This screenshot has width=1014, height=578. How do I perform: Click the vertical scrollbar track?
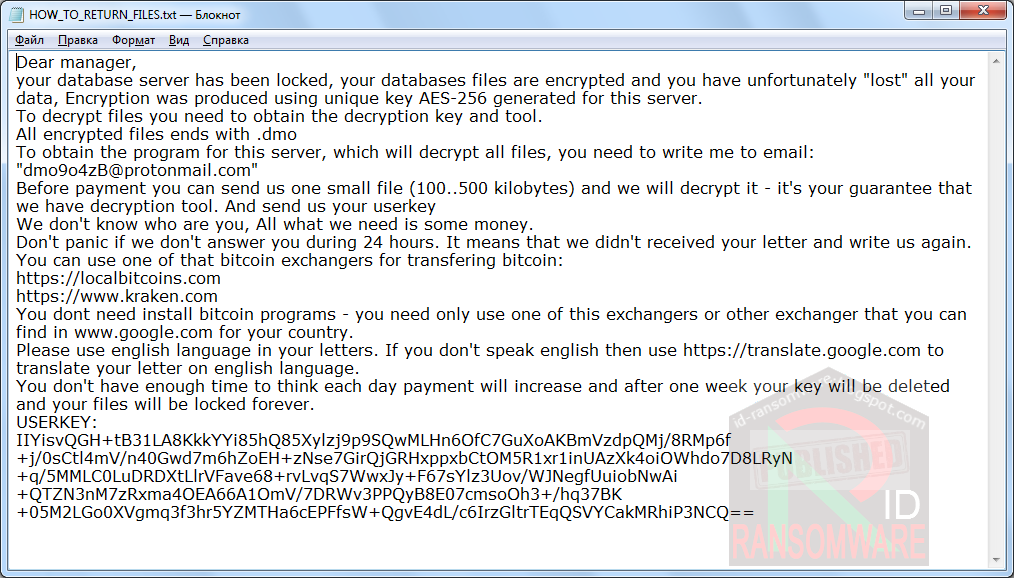(x=997, y=310)
